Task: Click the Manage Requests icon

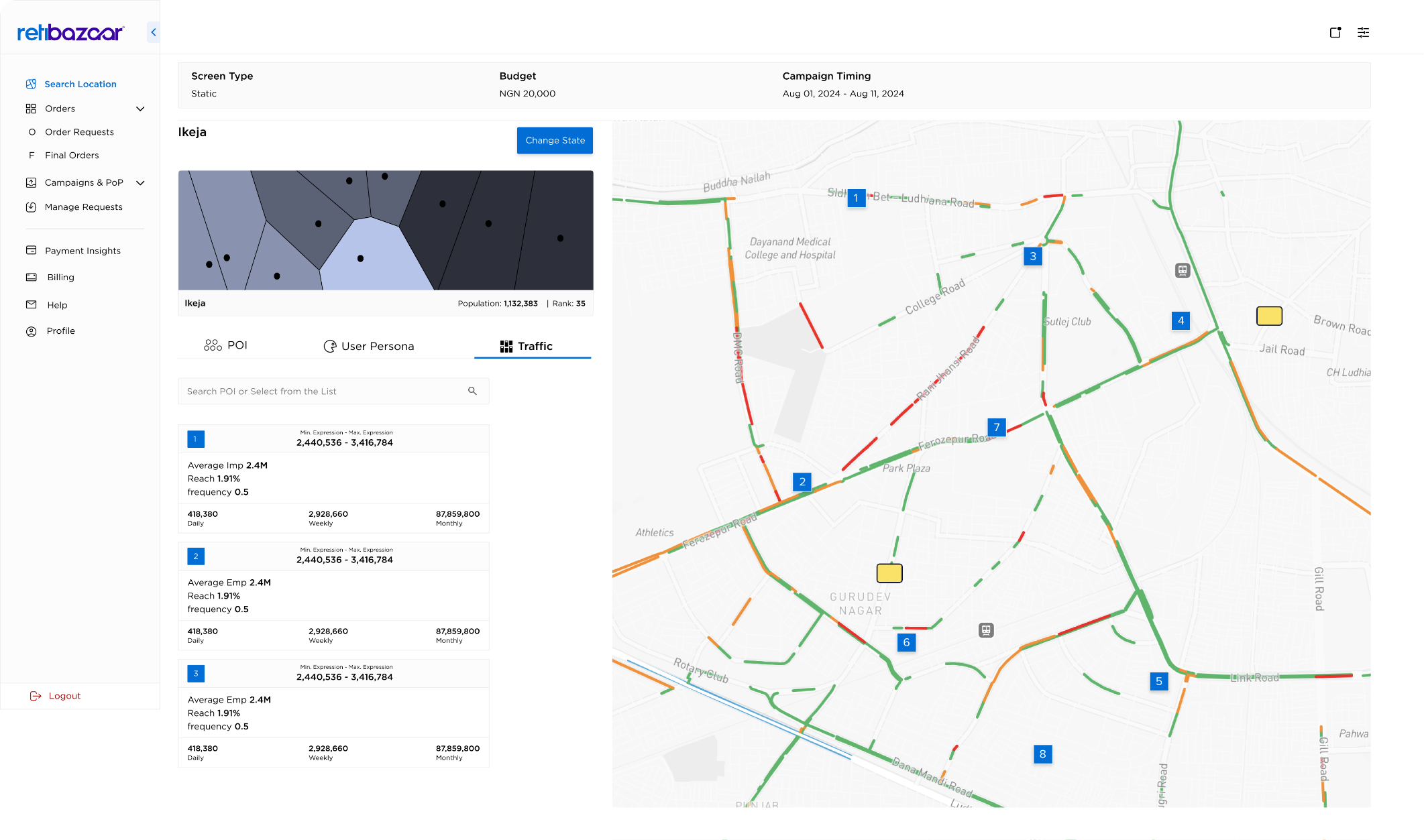Action: coord(31,207)
